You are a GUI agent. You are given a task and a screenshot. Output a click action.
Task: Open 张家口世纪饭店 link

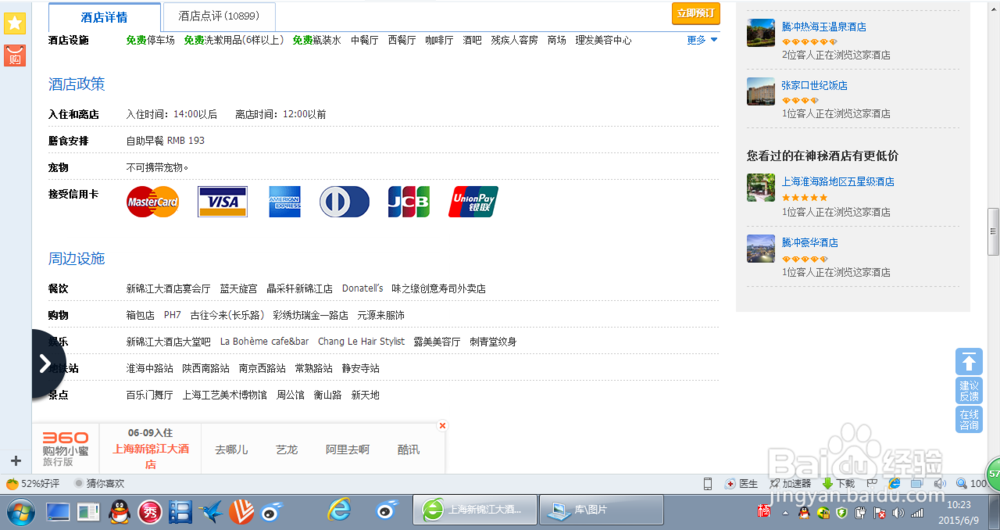[814, 85]
